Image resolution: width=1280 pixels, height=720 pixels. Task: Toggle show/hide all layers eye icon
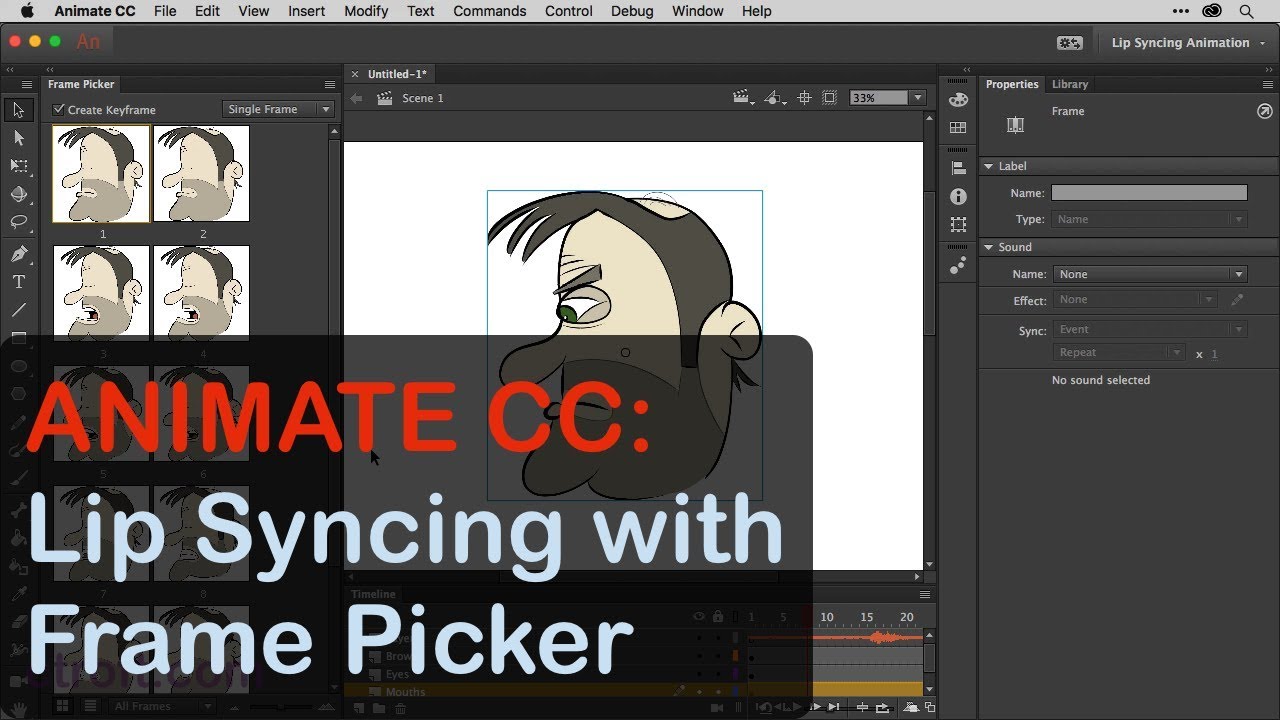[x=699, y=617]
